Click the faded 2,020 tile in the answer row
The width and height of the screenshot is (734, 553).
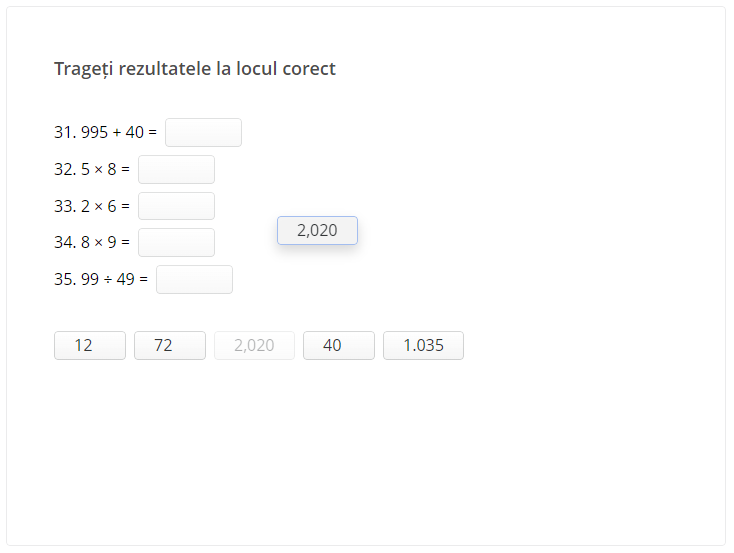[254, 345]
